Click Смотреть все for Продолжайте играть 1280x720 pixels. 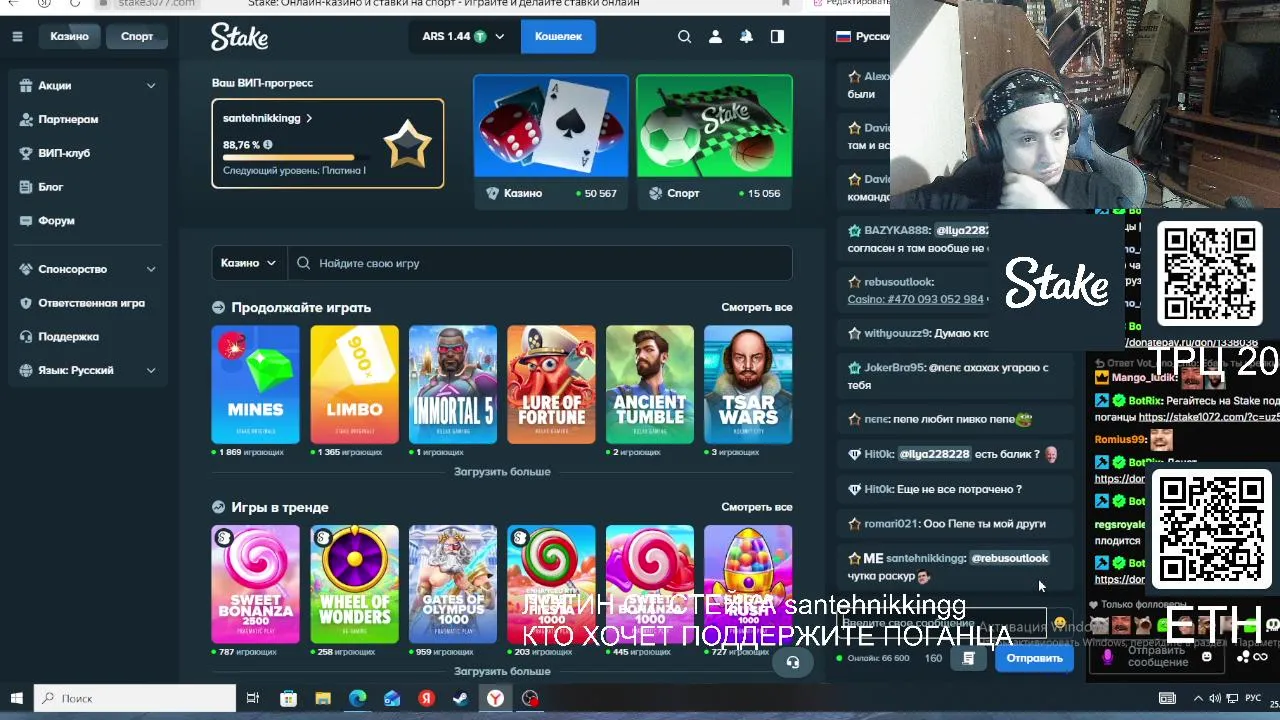pos(756,307)
